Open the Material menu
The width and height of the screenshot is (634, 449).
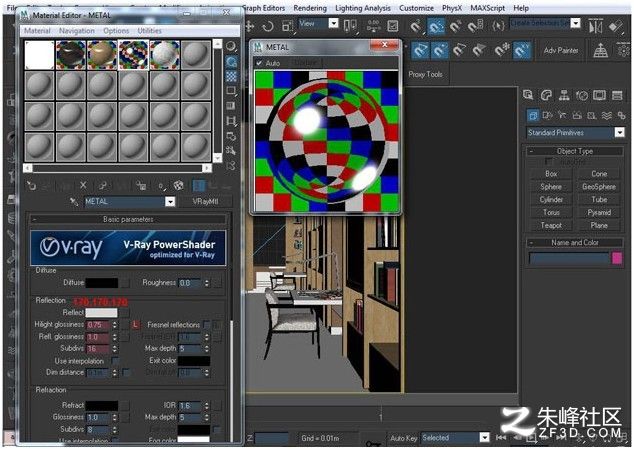click(x=37, y=31)
